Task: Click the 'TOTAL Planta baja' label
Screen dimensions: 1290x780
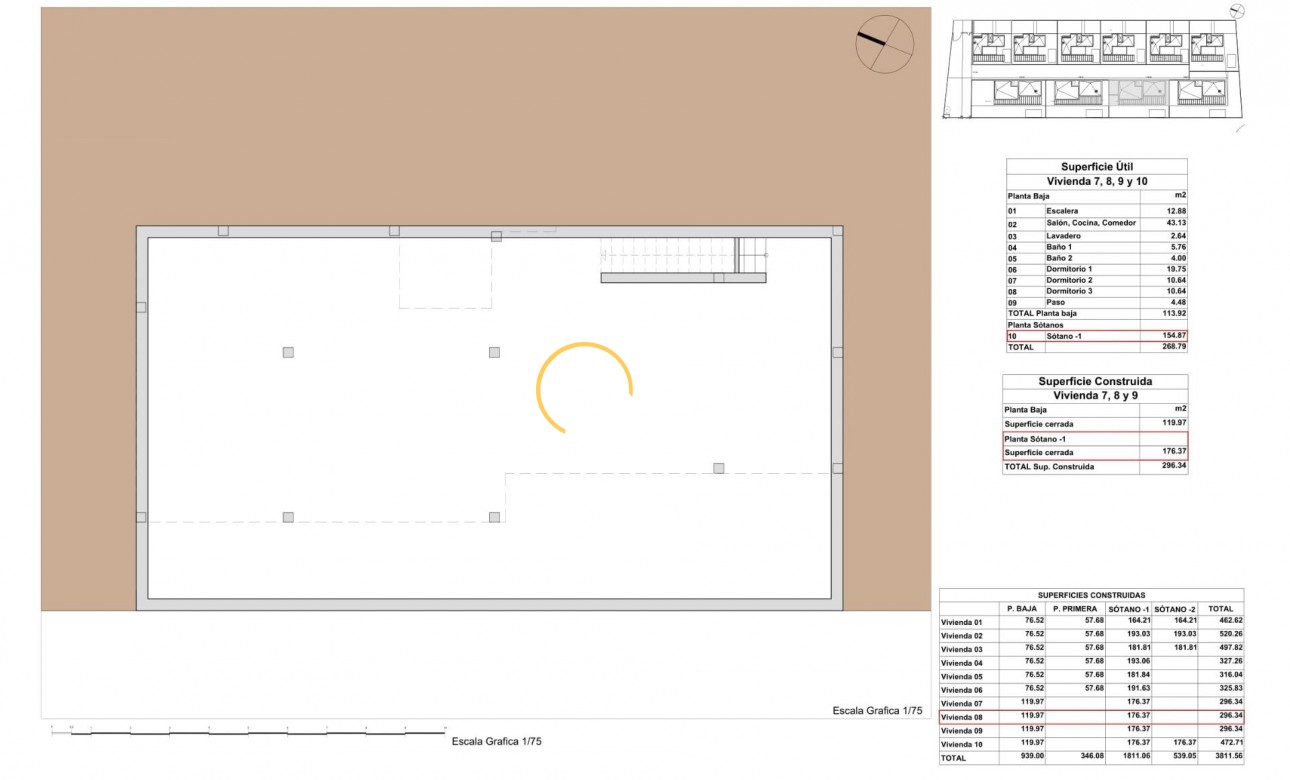Action: [1042, 314]
